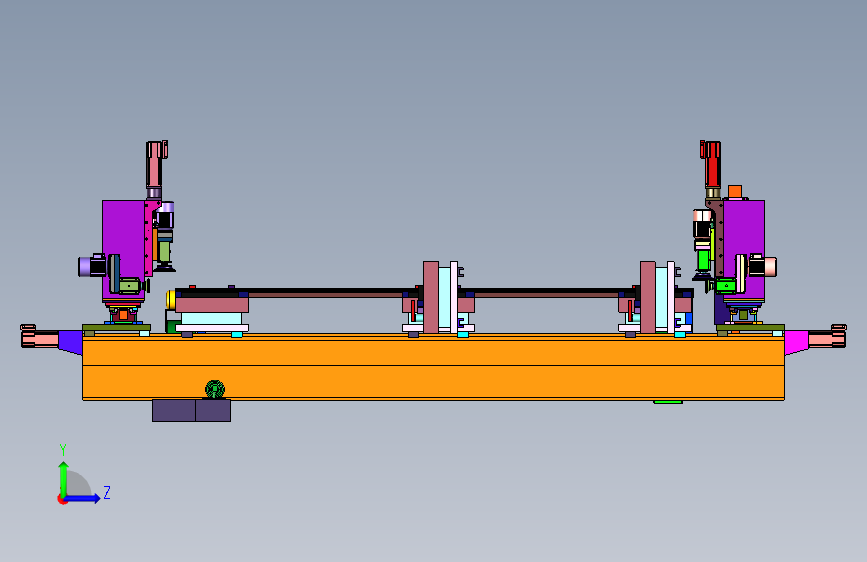
Task: Select the violet motor on the left head
Action: tap(91, 266)
